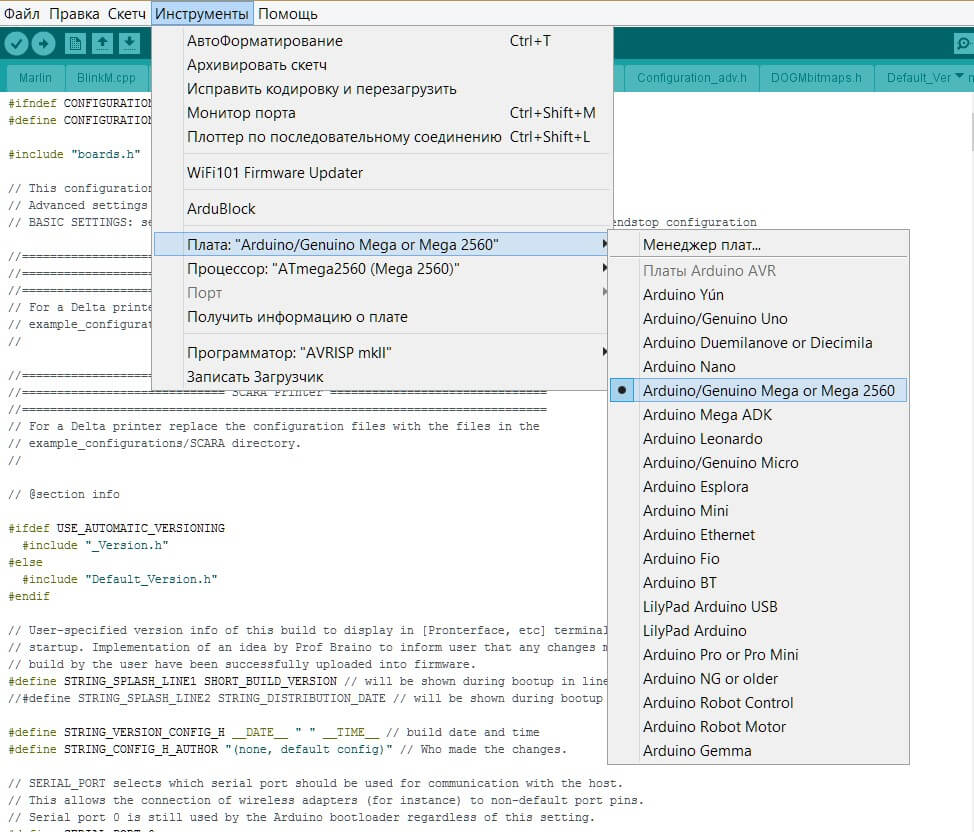Switch to the DOGMbitmaps.h tab

click(x=815, y=78)
